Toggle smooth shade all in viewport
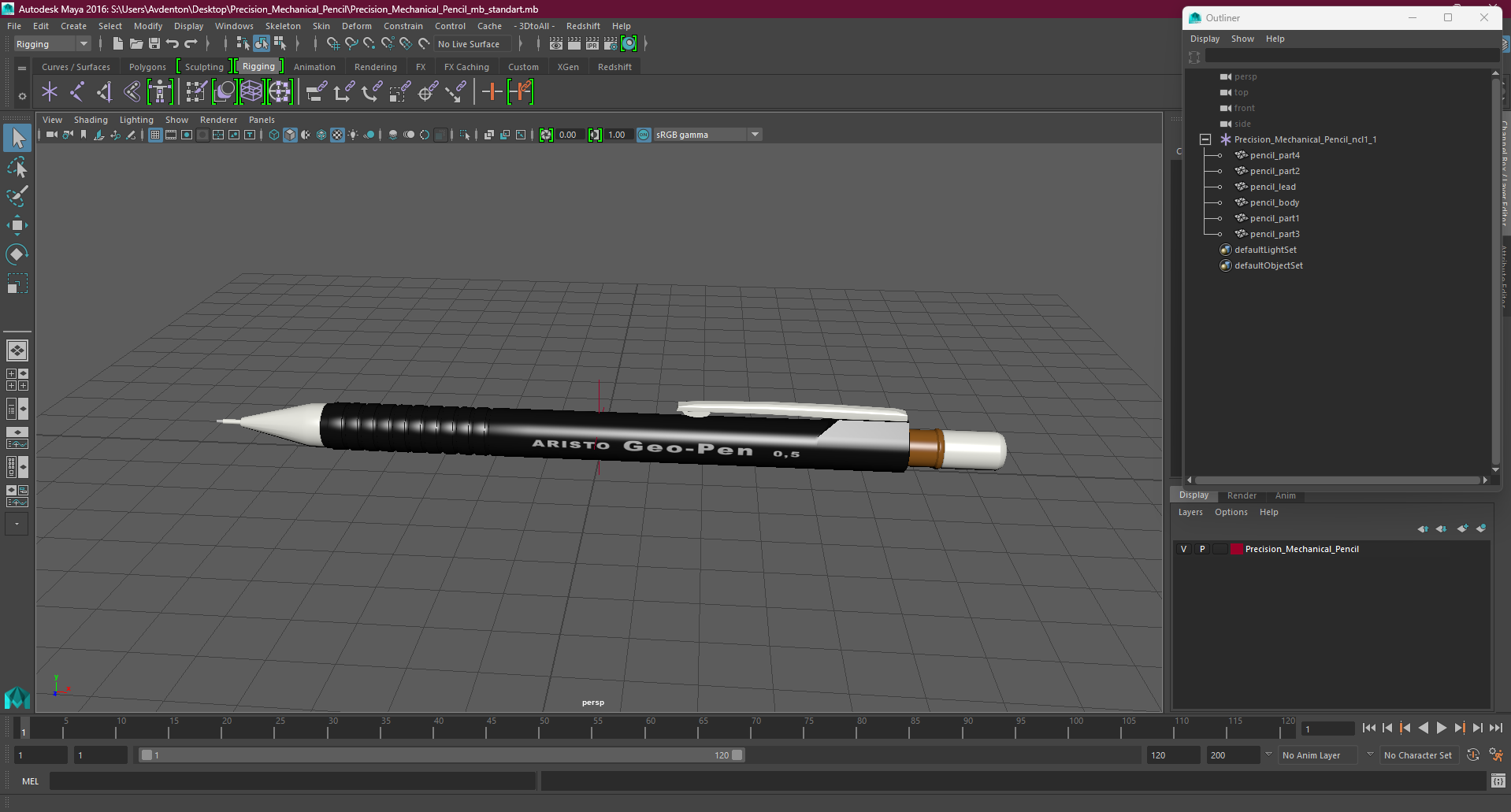The width and height of the screenshot is (1511, 812). (x=290, y=135)
